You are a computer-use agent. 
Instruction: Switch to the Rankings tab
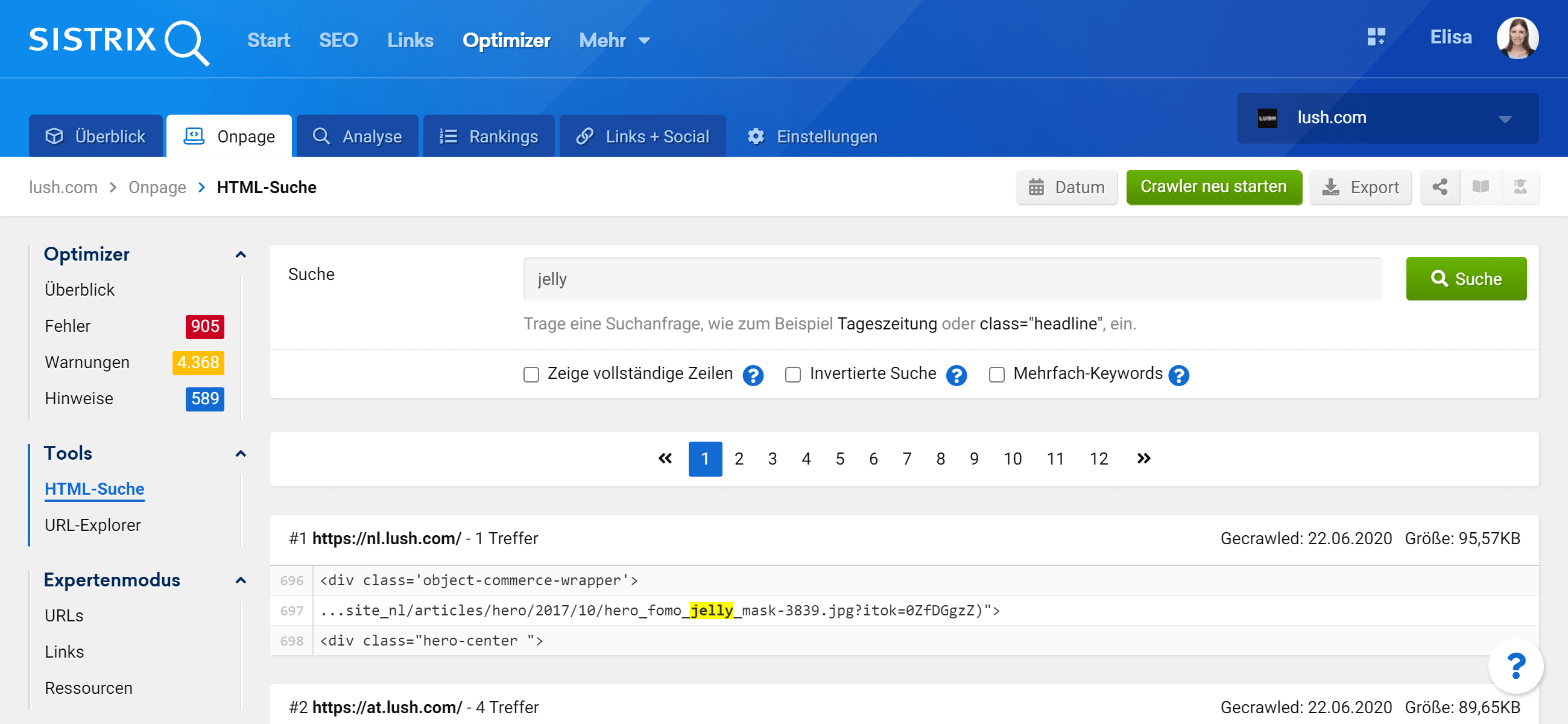[488, 136]
